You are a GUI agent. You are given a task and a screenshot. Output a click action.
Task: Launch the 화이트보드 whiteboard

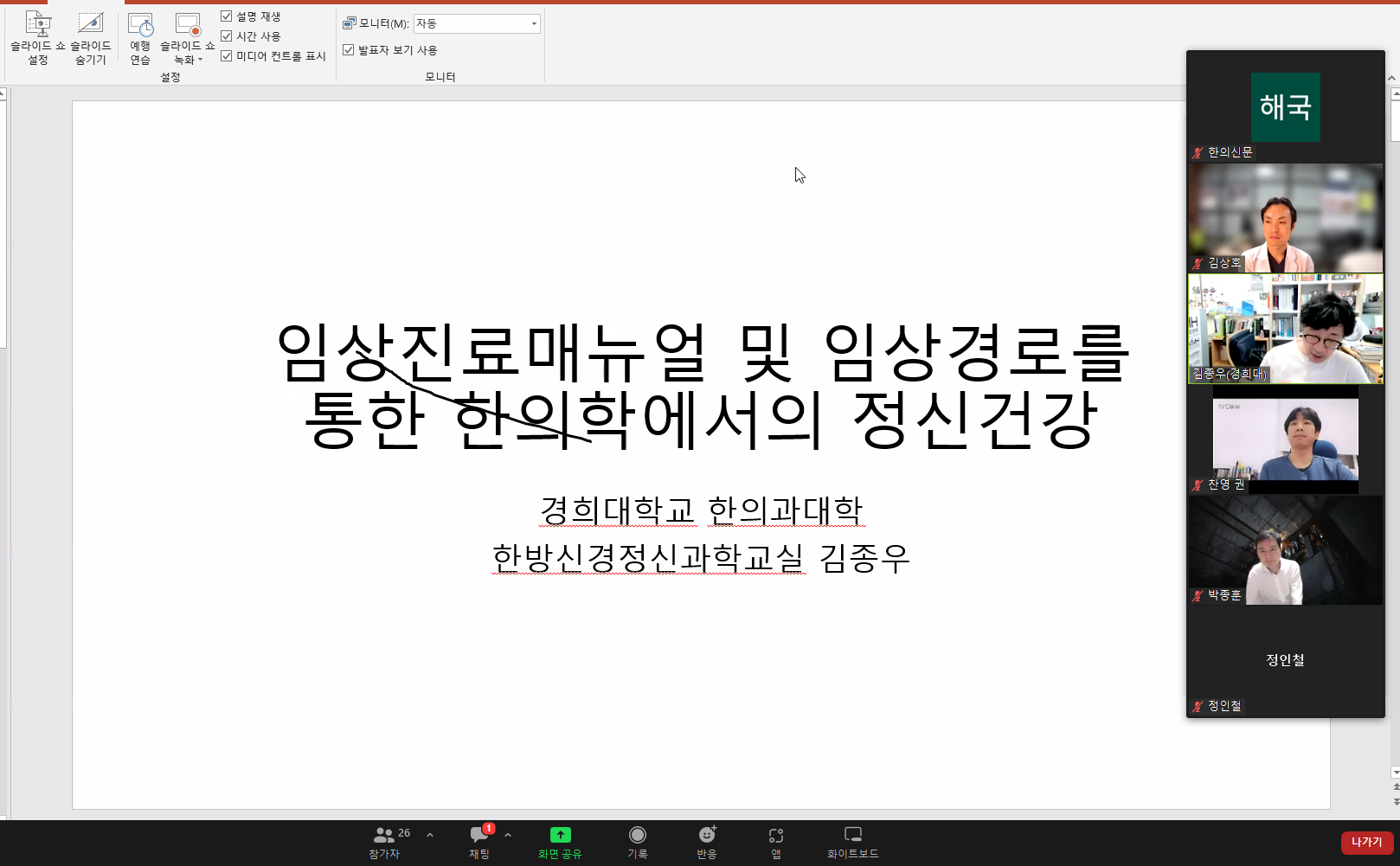(x=852, y=834)
